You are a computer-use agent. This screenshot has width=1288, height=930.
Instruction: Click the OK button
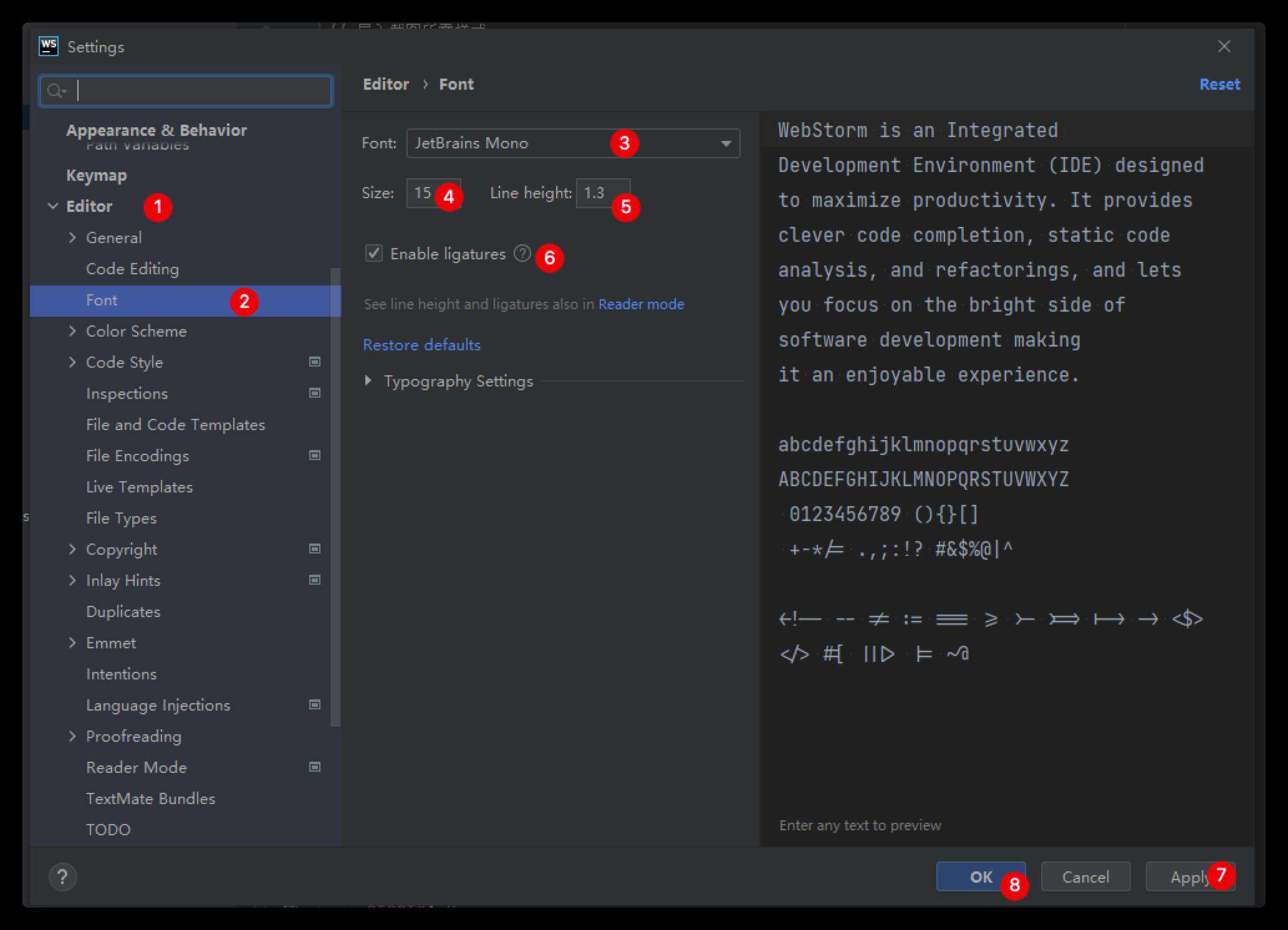tap(981, 877)
